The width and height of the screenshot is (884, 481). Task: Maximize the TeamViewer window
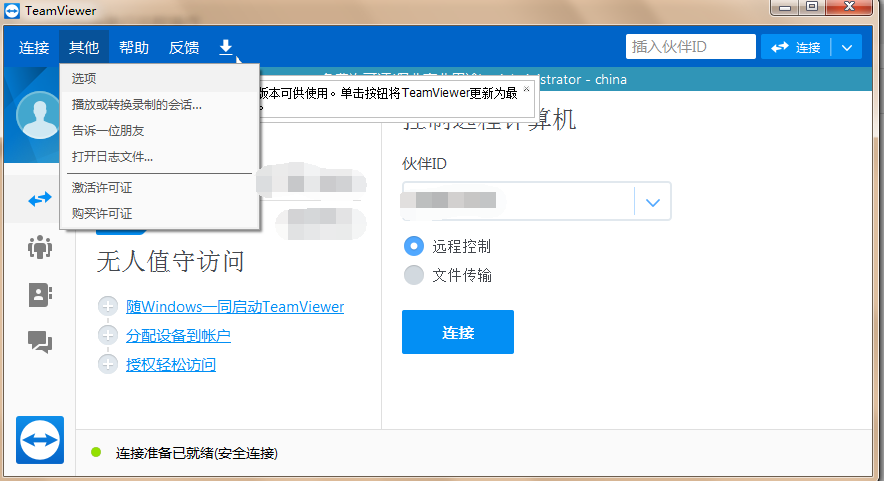812,7
